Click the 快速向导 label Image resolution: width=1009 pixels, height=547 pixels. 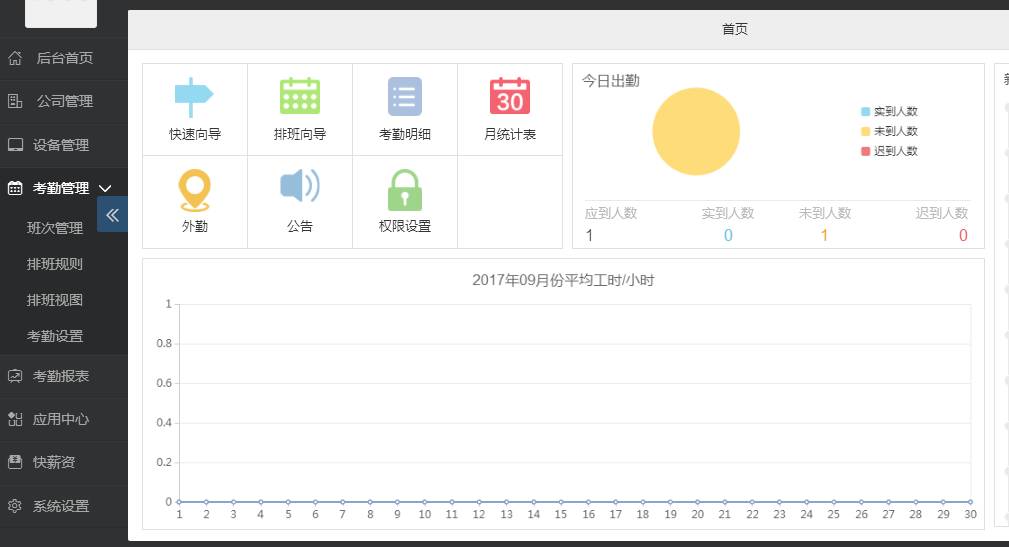[x=194, y=134]
